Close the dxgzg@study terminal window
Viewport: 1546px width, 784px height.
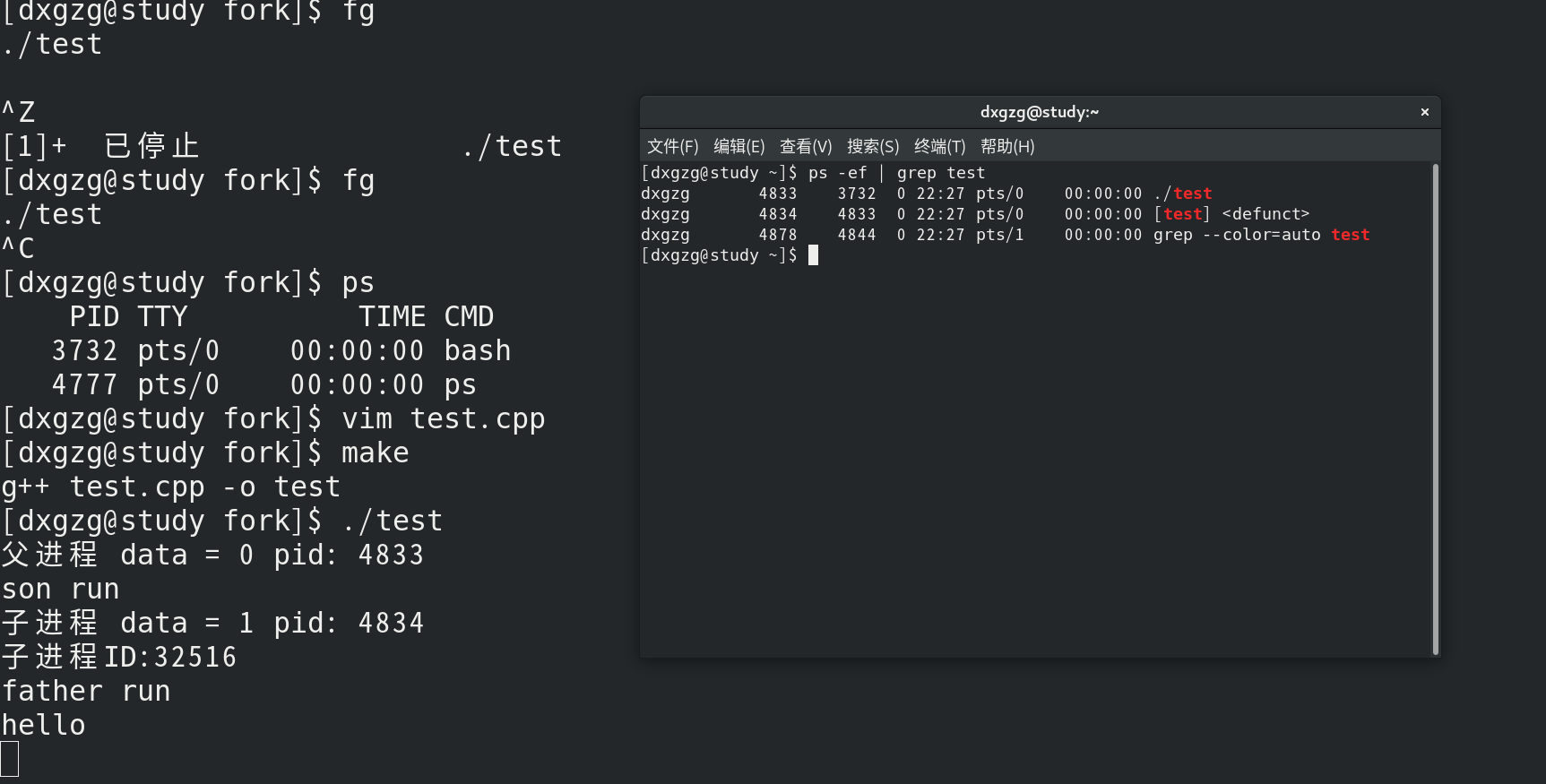point(1424,112)
